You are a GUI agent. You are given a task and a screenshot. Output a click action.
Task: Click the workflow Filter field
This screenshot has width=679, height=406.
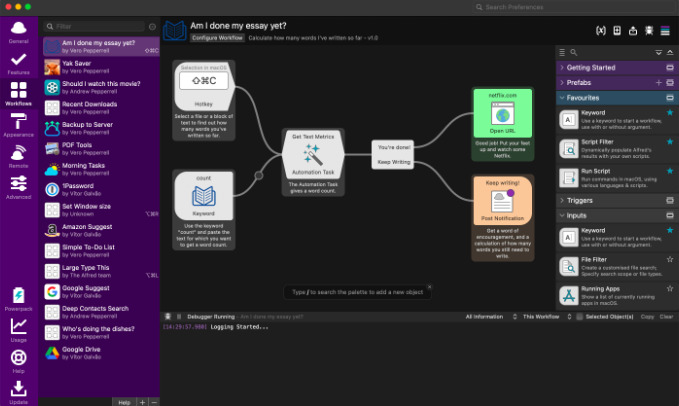94,27
